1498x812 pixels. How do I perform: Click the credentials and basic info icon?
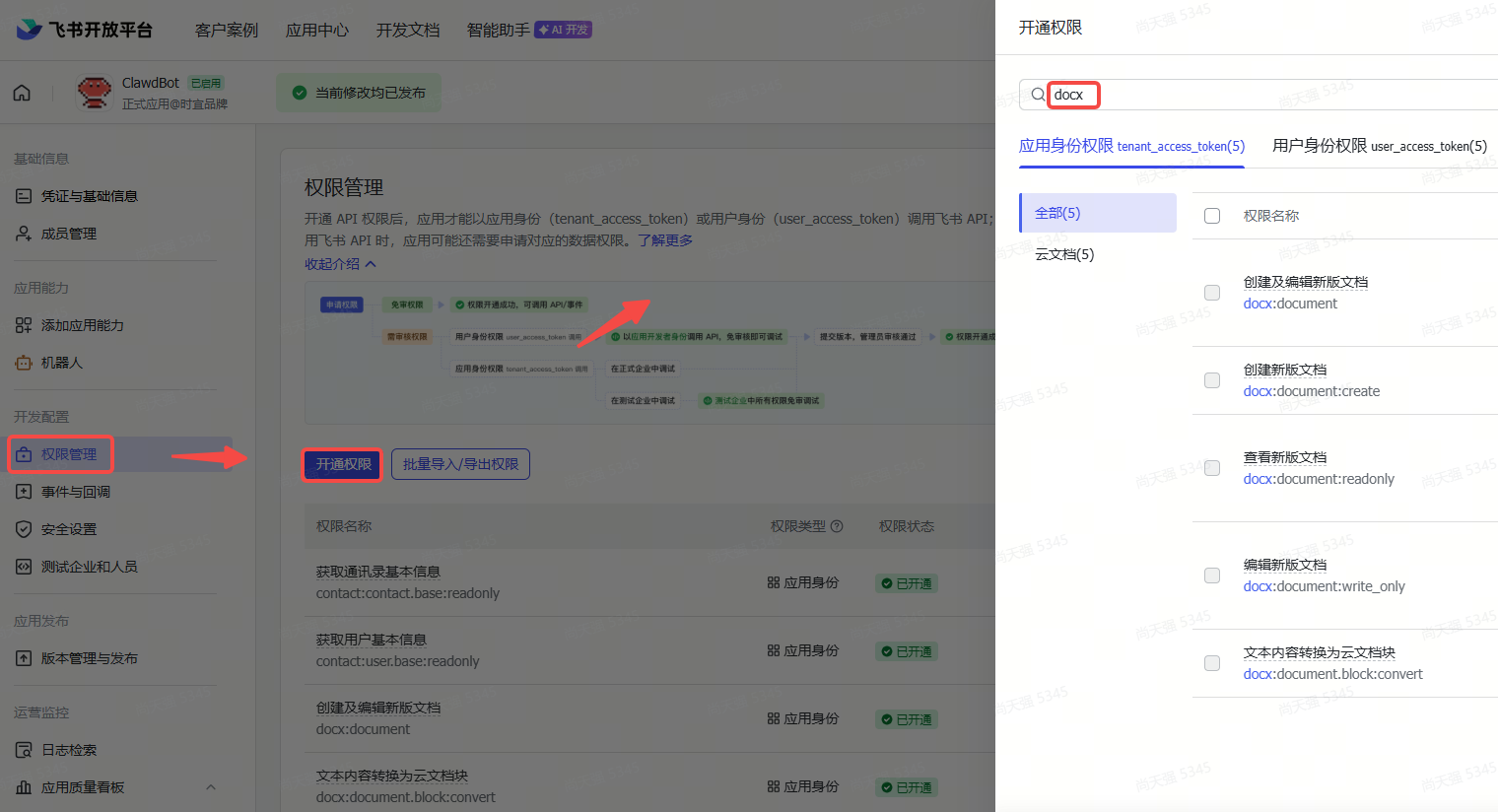pos(24,196)
